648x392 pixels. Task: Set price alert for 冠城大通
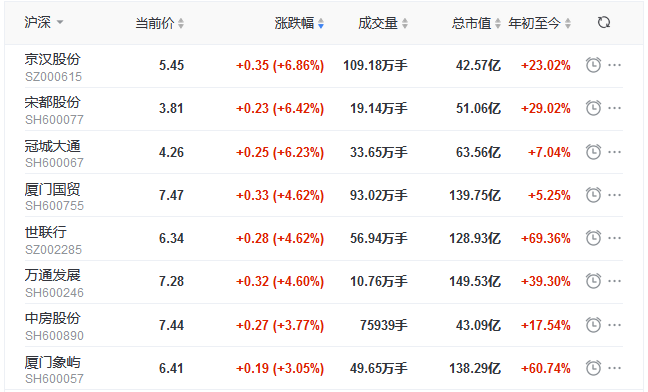click(593, 152)
